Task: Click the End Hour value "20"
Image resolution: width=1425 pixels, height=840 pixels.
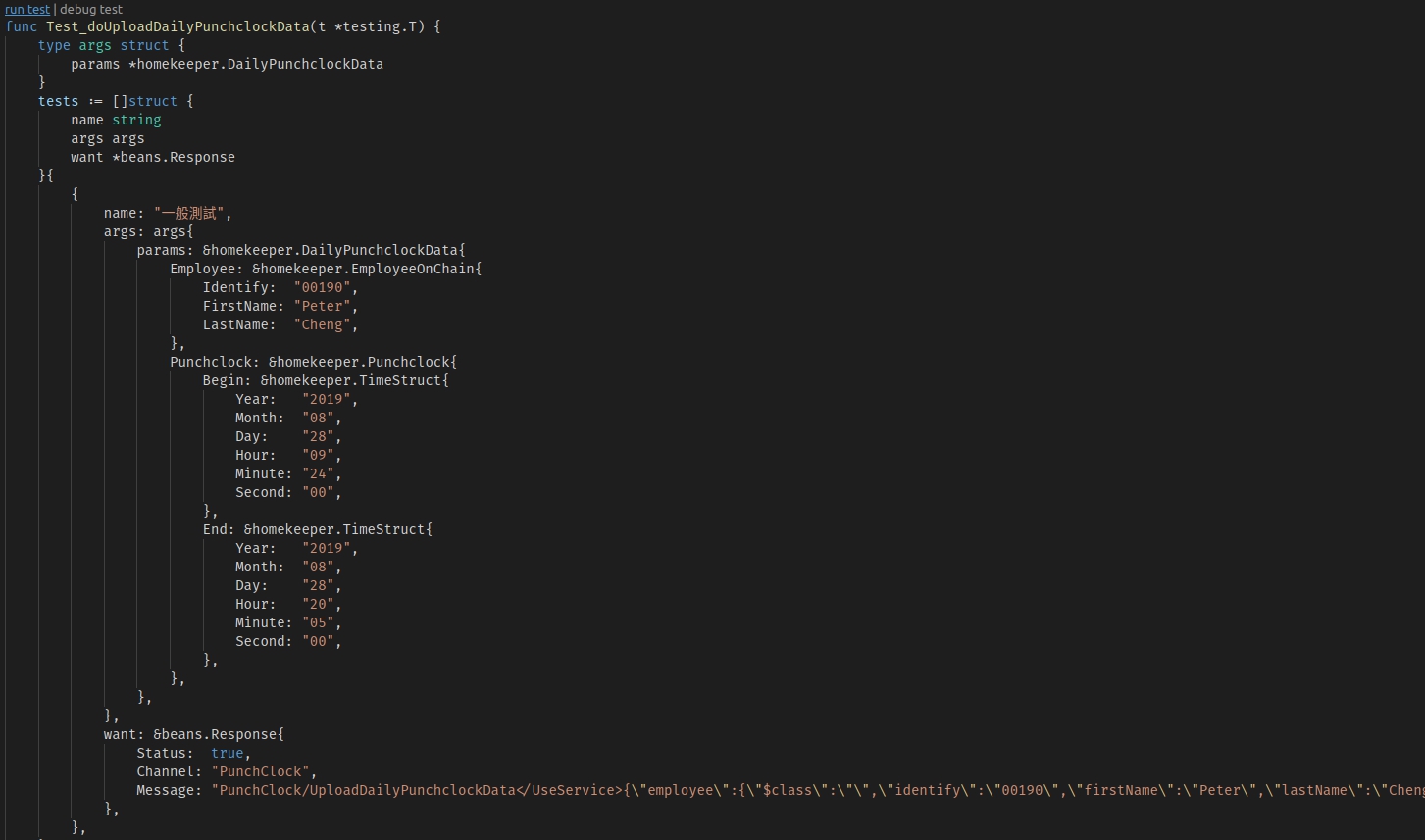Action: pyautogui.click(x=318, y=604)
